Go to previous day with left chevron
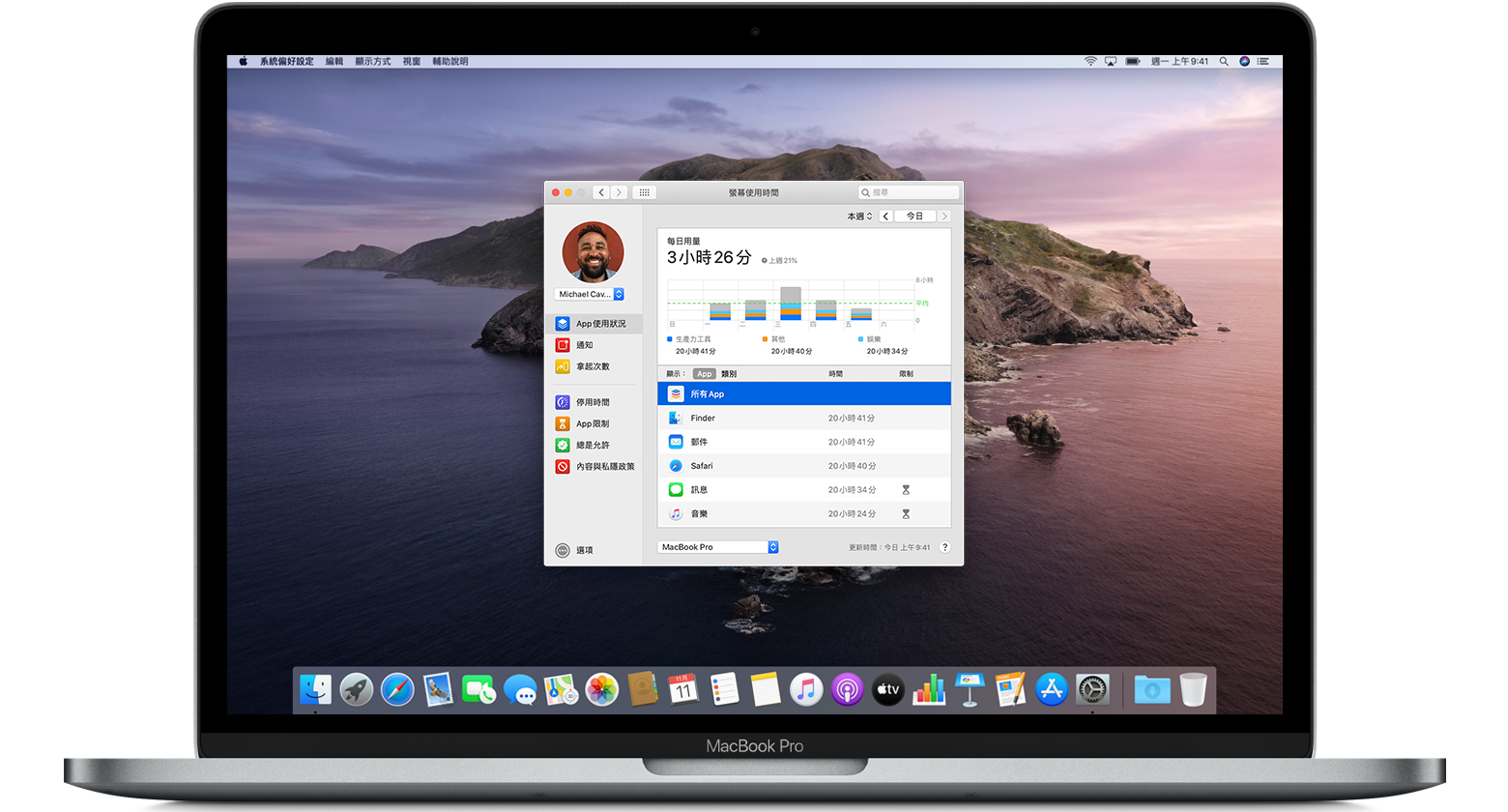Viewport: 1508px width, 812px height. (885, 217)
